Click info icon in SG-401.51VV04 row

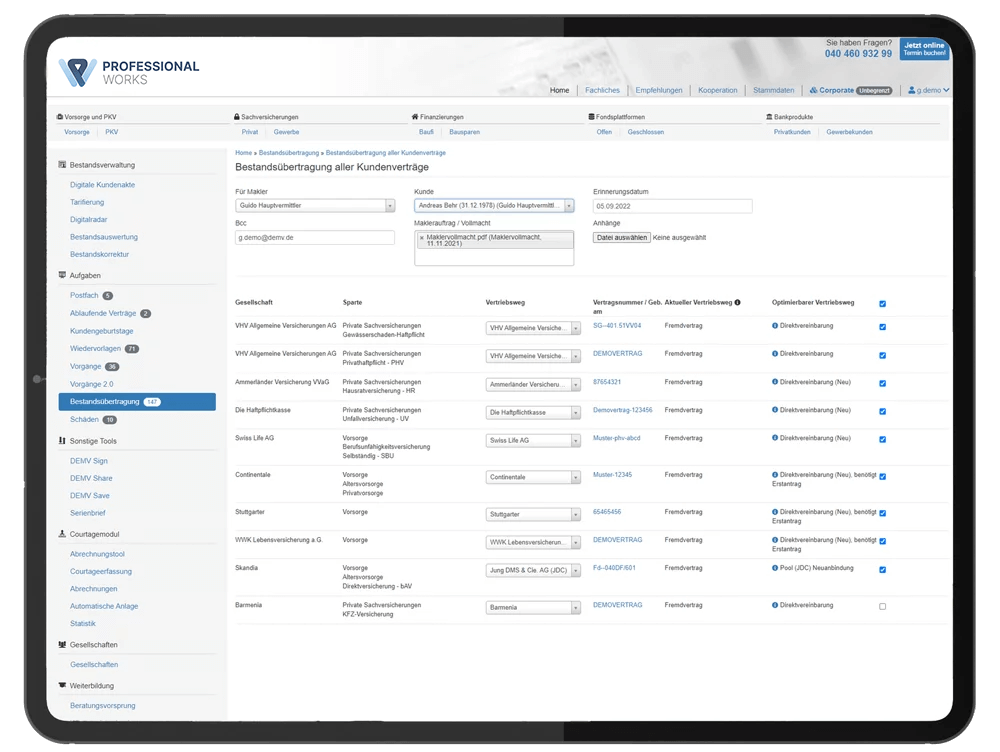(775, 326)
